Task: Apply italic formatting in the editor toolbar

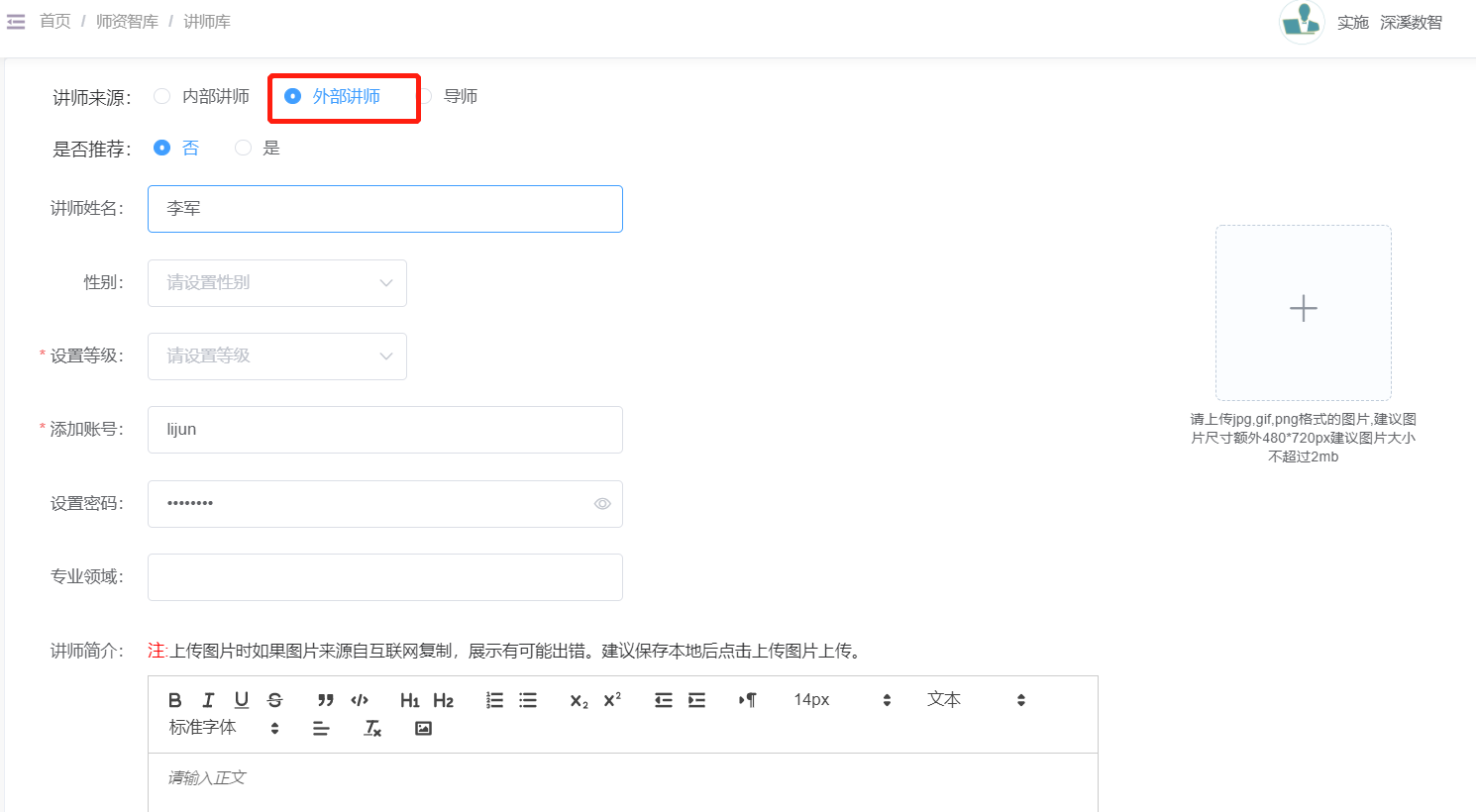Action: coord(208,700)
